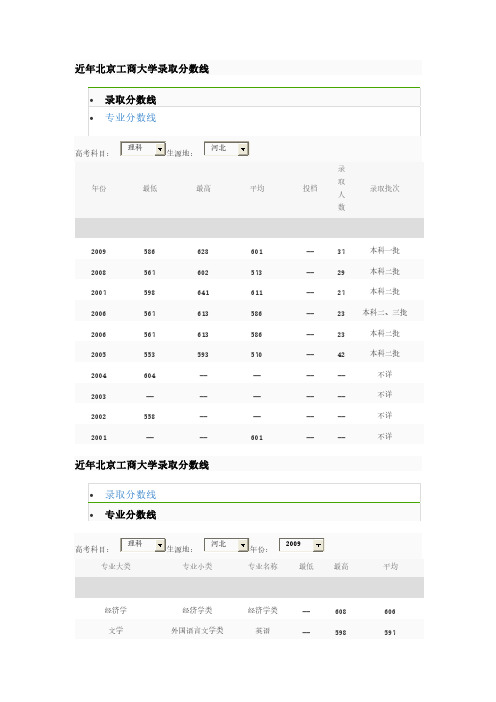Select the 2001 year cell
The image size is (496, 702).
(98, 438)
